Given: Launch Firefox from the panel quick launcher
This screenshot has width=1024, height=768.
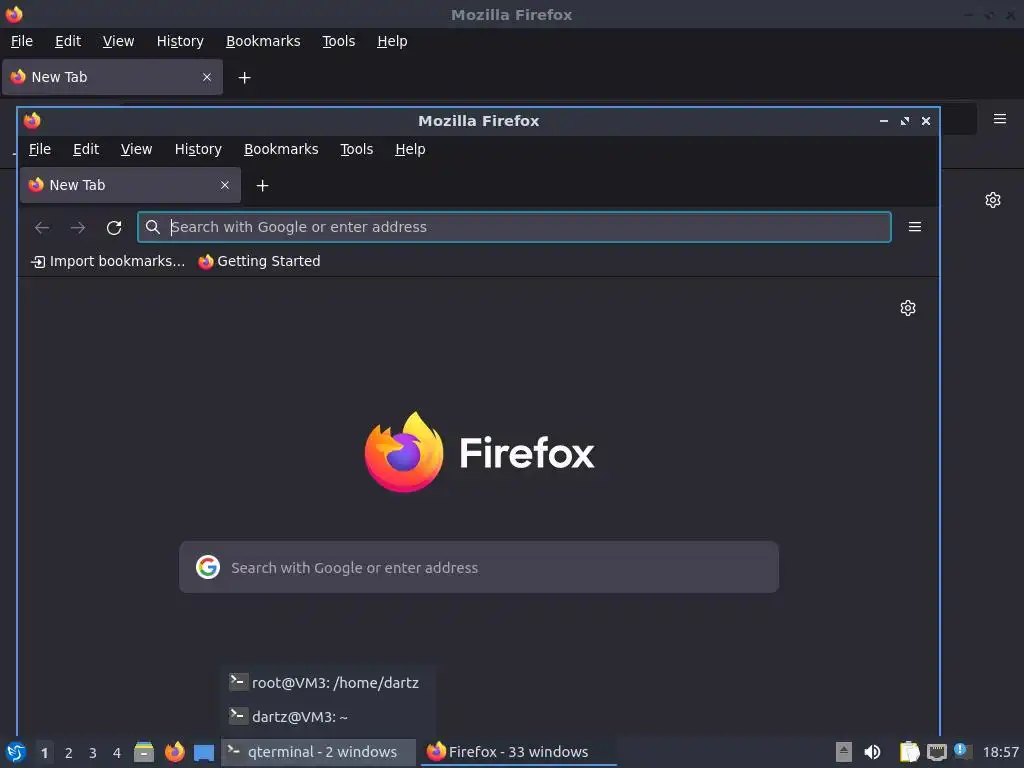Looking at the screenshot, I should [174, 752].
